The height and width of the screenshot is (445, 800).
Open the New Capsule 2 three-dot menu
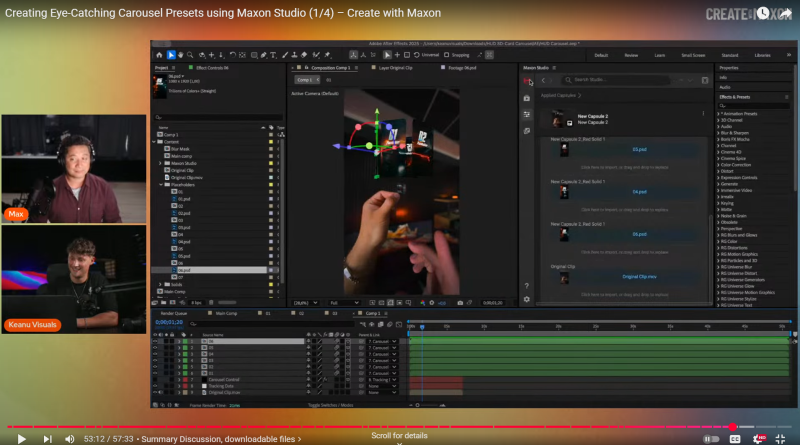(x=703, y=114)
